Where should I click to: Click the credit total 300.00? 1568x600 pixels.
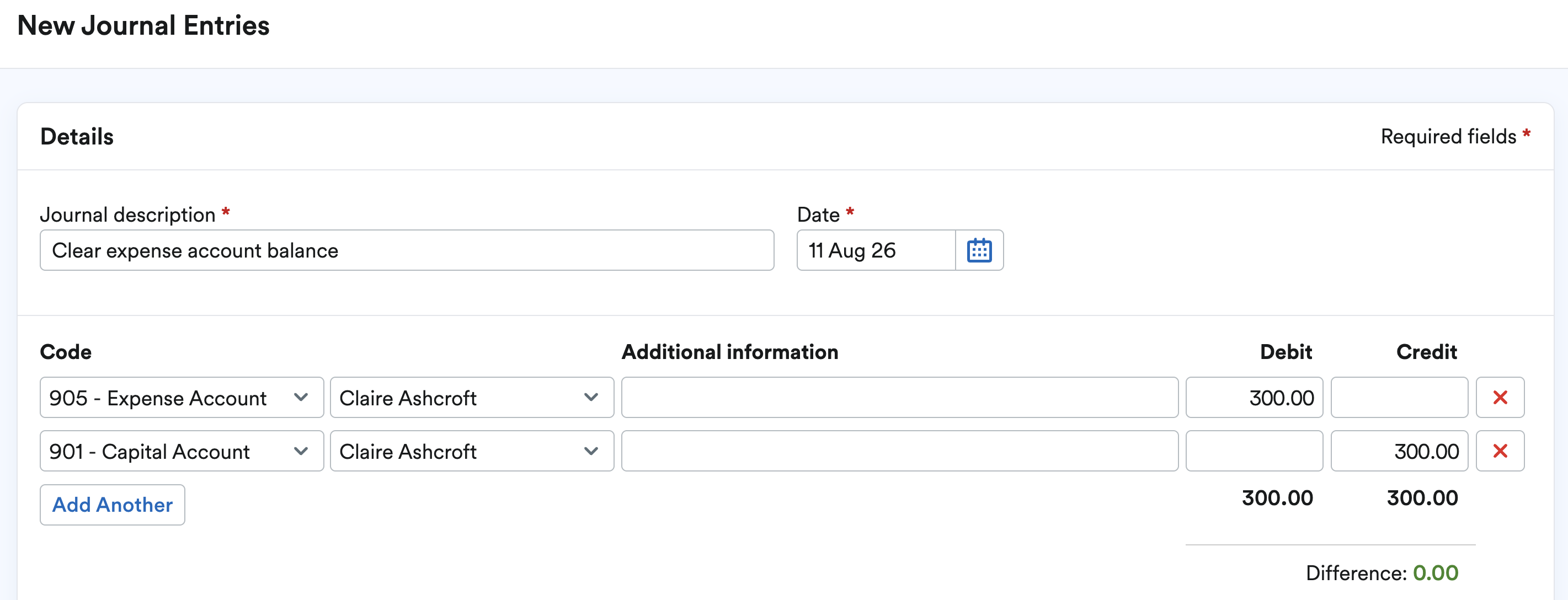coord(1422,498)
